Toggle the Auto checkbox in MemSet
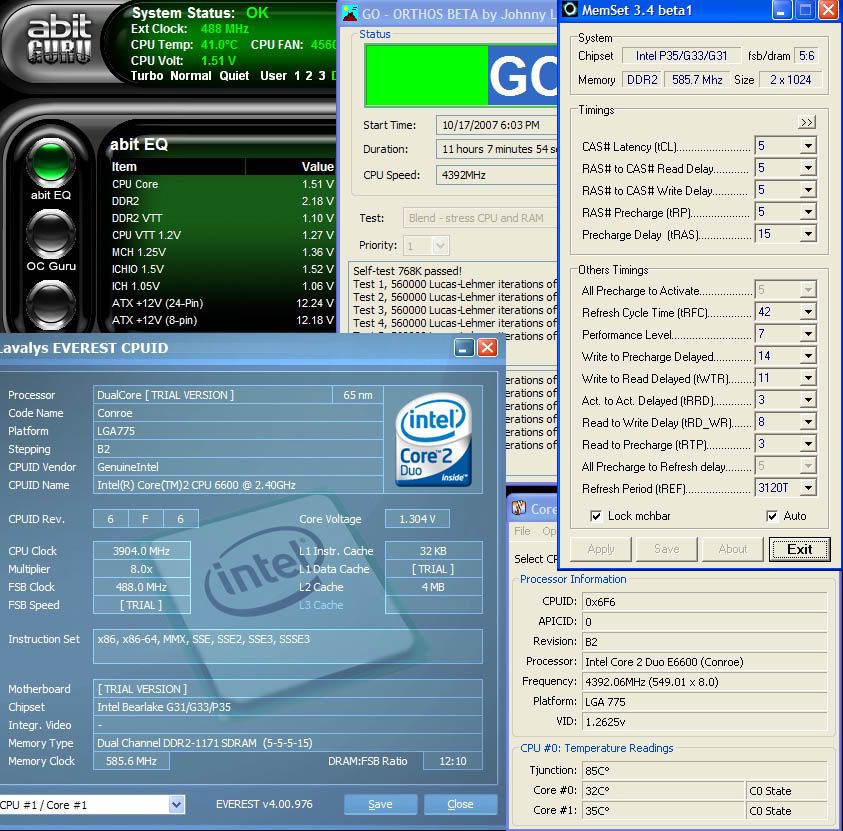 tap(772, 517)
